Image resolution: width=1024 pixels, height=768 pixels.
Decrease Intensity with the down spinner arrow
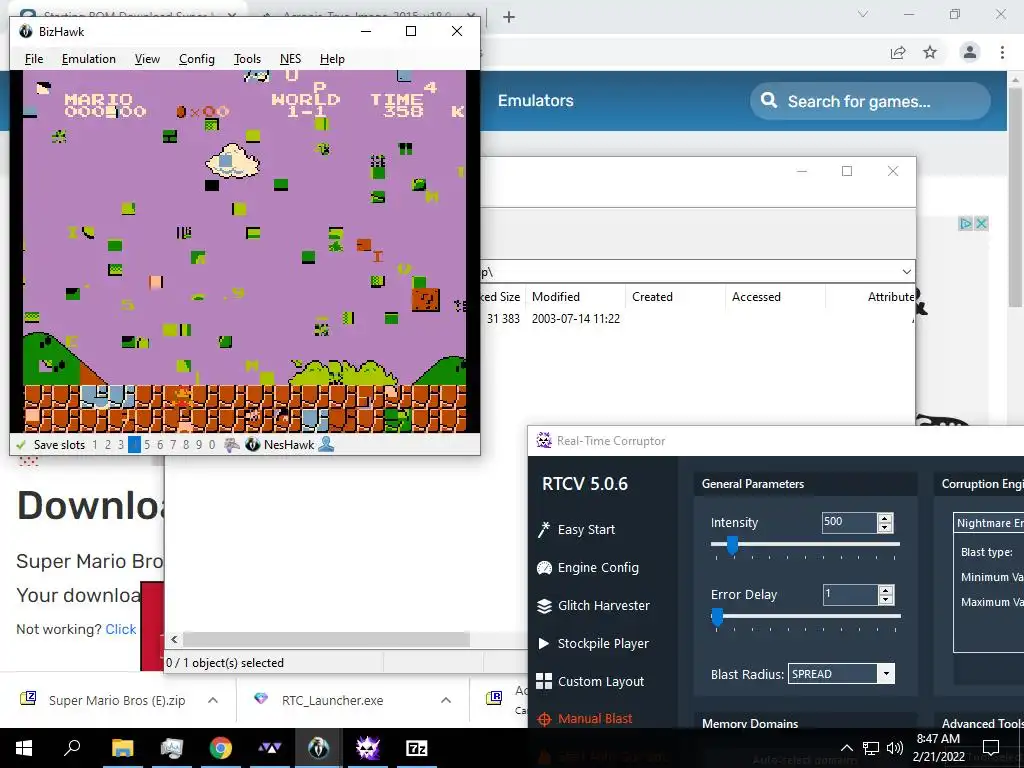pyautogui.click(x=886, y=527)
